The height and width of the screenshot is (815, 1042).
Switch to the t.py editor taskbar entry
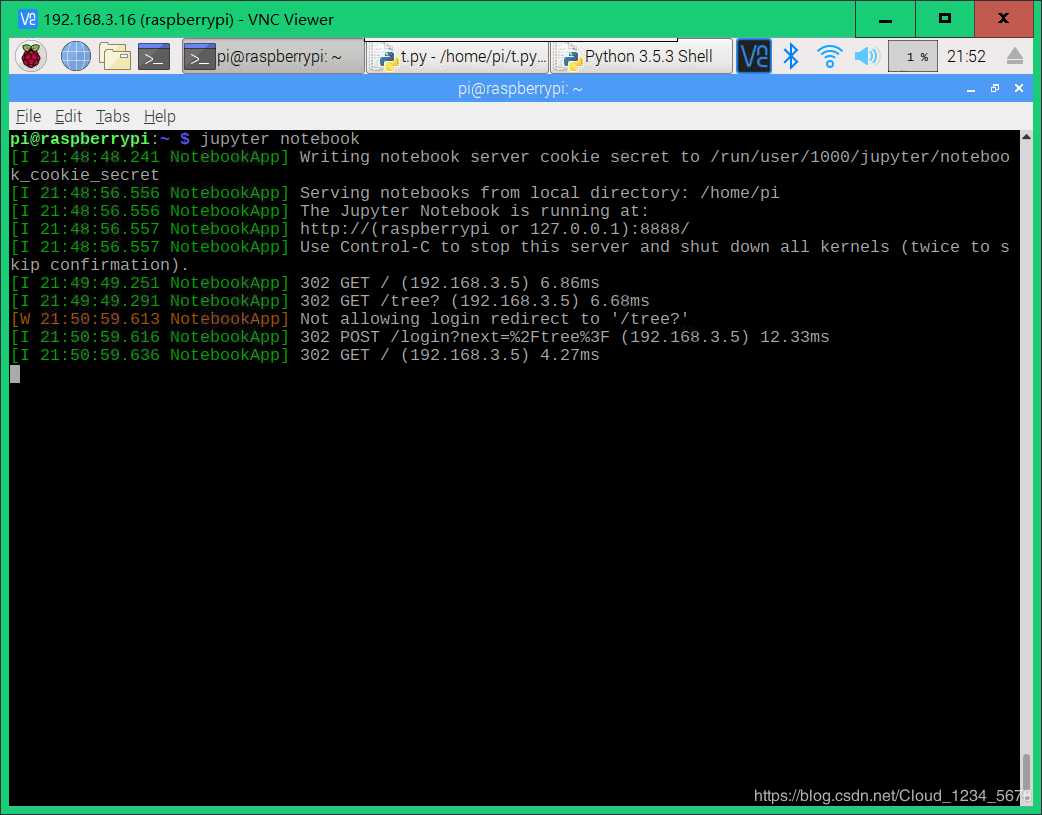[457, 57]
